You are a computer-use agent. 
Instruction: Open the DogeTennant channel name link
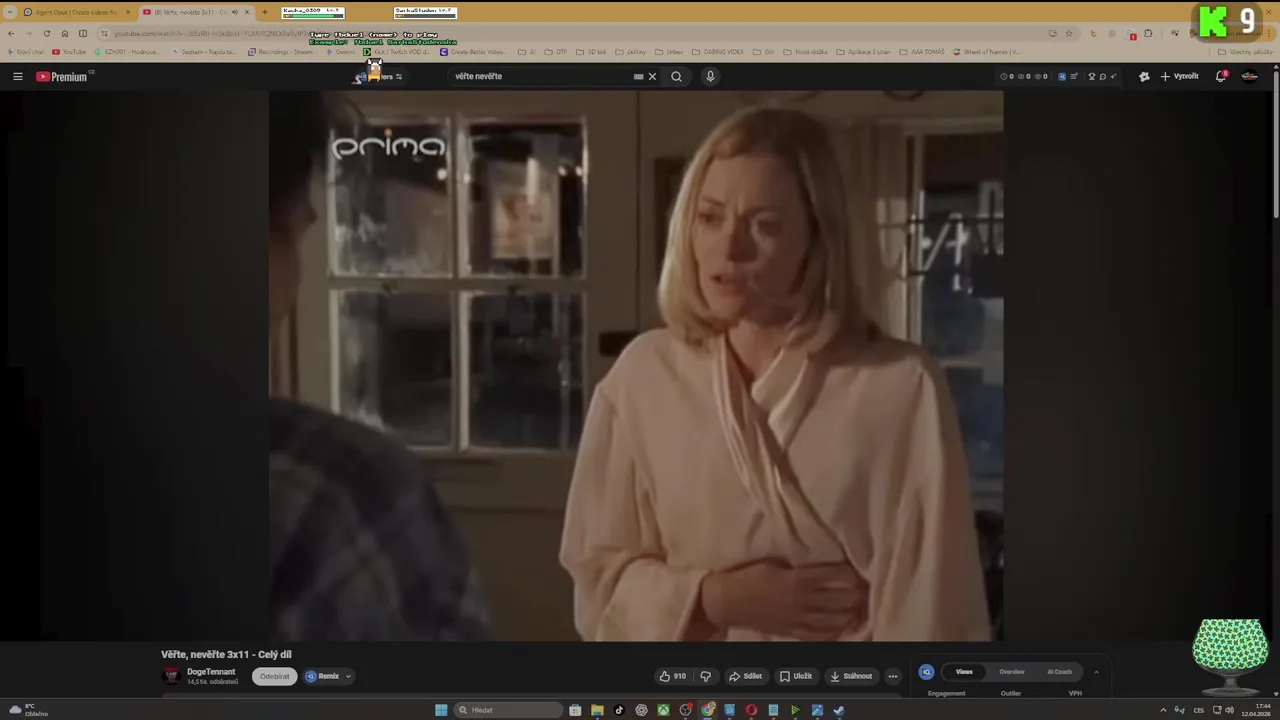tap(211, 672)
